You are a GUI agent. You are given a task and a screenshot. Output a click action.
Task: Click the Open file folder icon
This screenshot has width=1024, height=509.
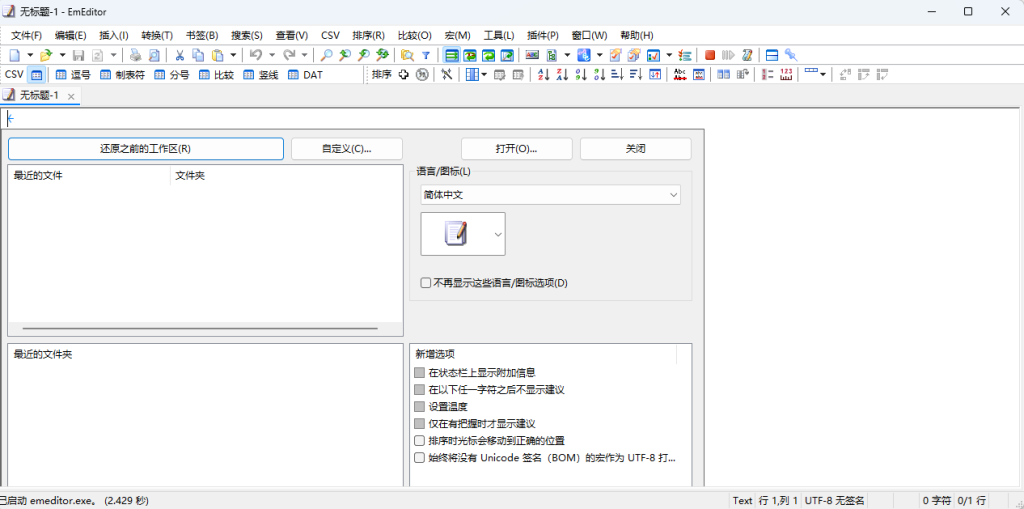point(46,55)
